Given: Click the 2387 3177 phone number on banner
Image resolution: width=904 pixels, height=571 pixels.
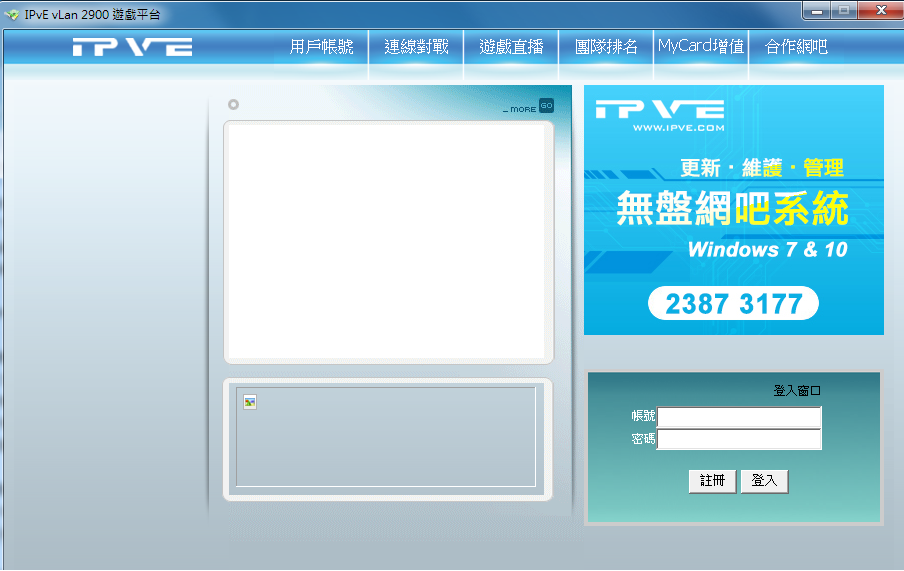Looking at the screenshot, I should [733, 303].
